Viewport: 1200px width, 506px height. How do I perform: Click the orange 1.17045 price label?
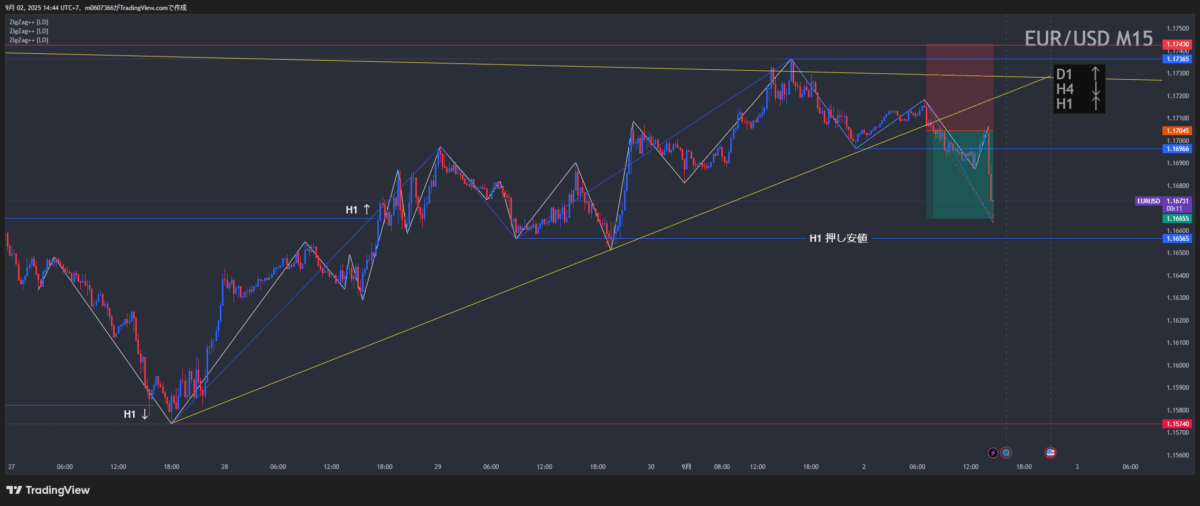tap(1177, 131)
